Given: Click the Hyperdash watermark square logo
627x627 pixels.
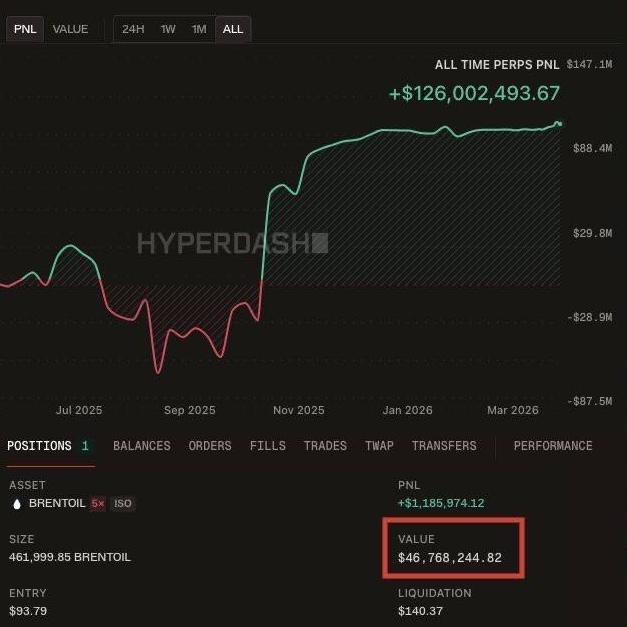Looking at the screenshot, I should click(x=320, y=243).
